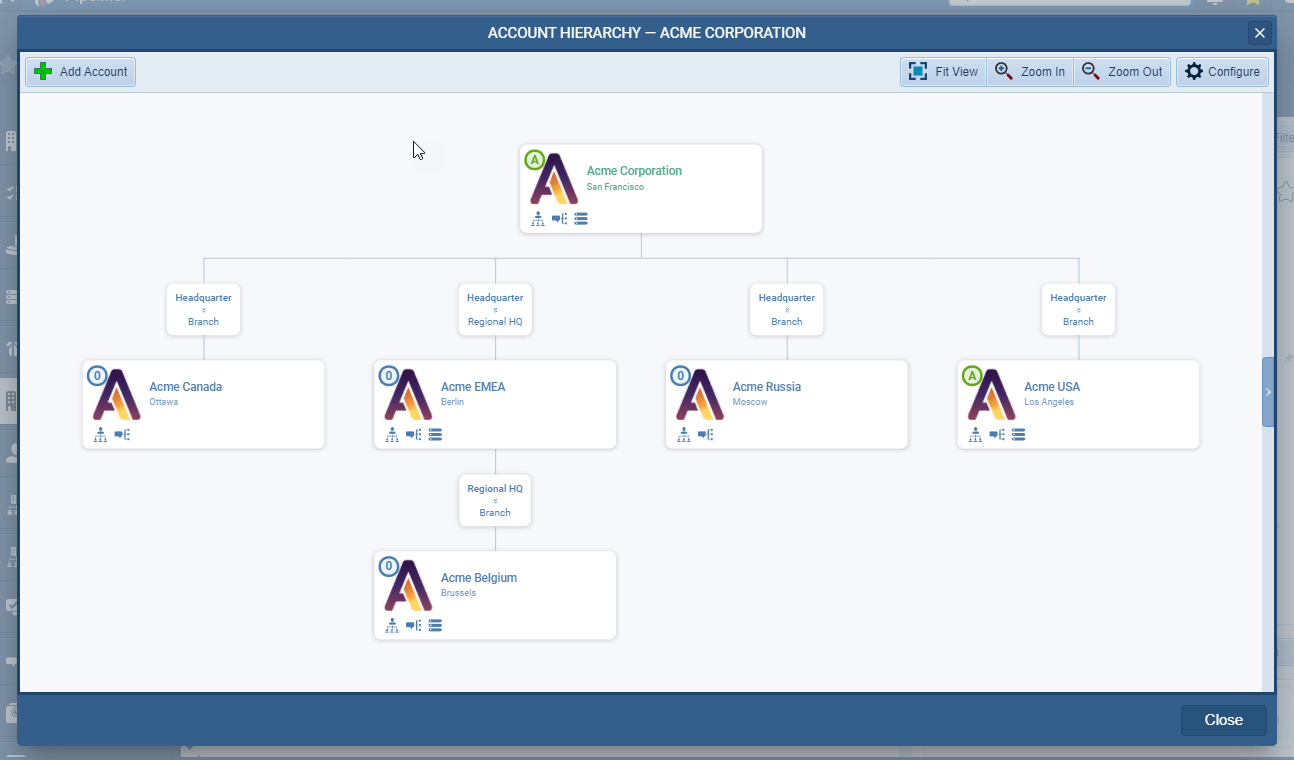Open the Headquarter–Branch relationship above Acme Canada

click(203, 309)
